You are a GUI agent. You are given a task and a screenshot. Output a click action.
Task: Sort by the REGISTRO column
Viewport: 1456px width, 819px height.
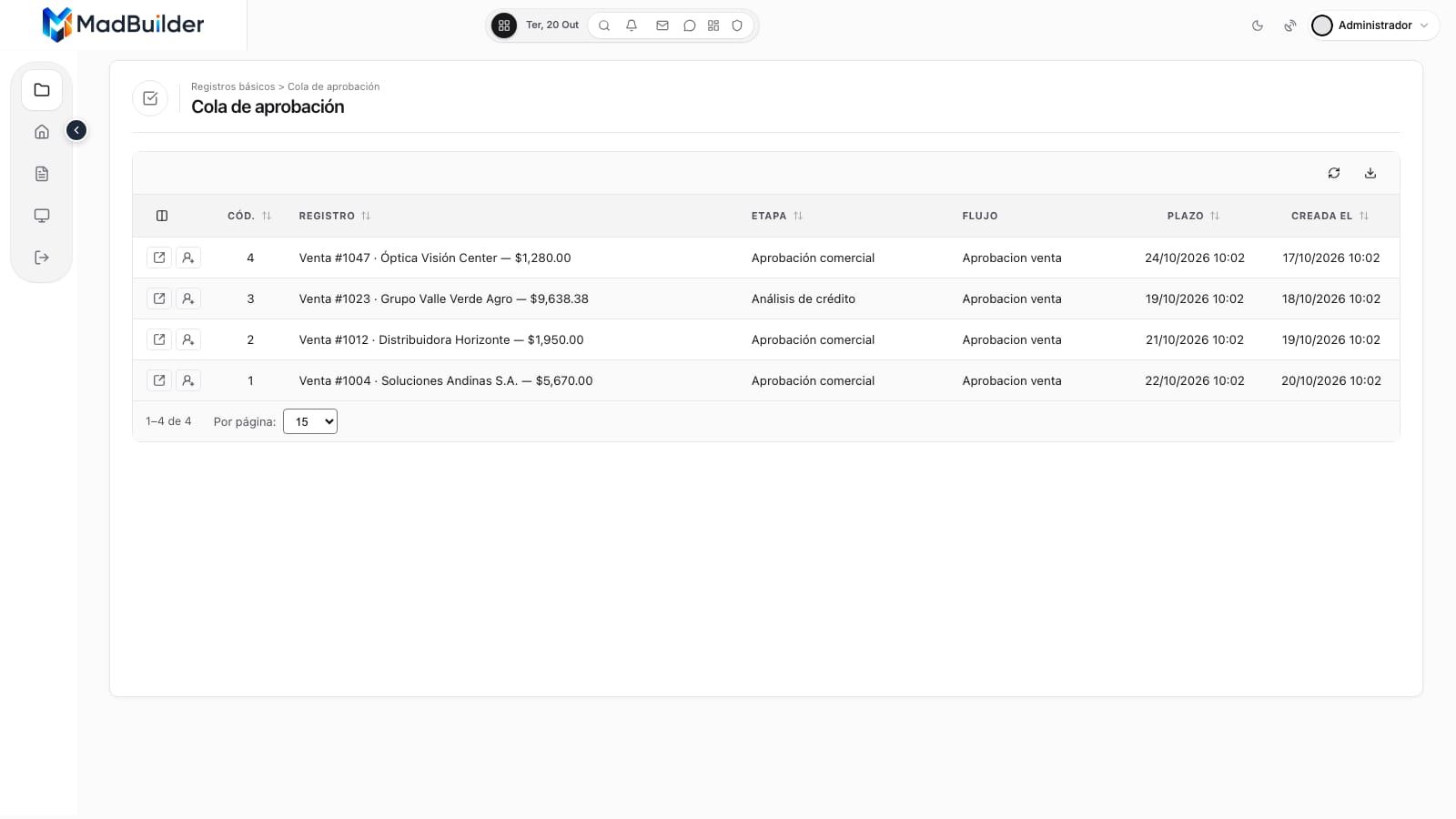coord(335,216)
